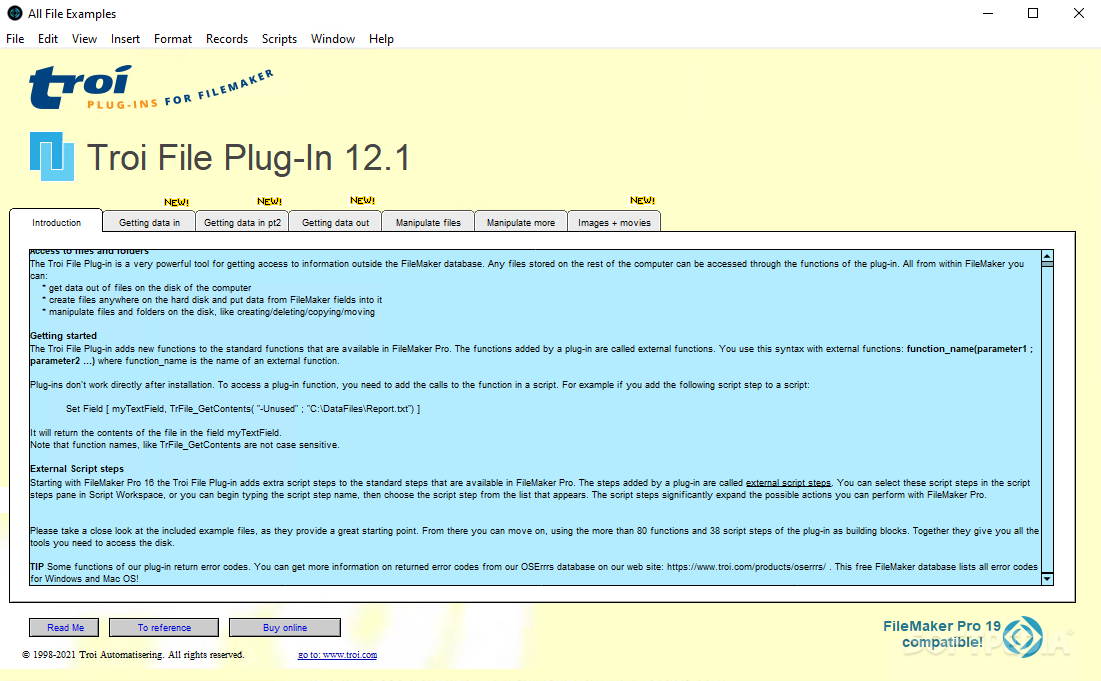The image size is (1101, 681).
Task: Open the Window menu
Action: click(x=333, y=39)
